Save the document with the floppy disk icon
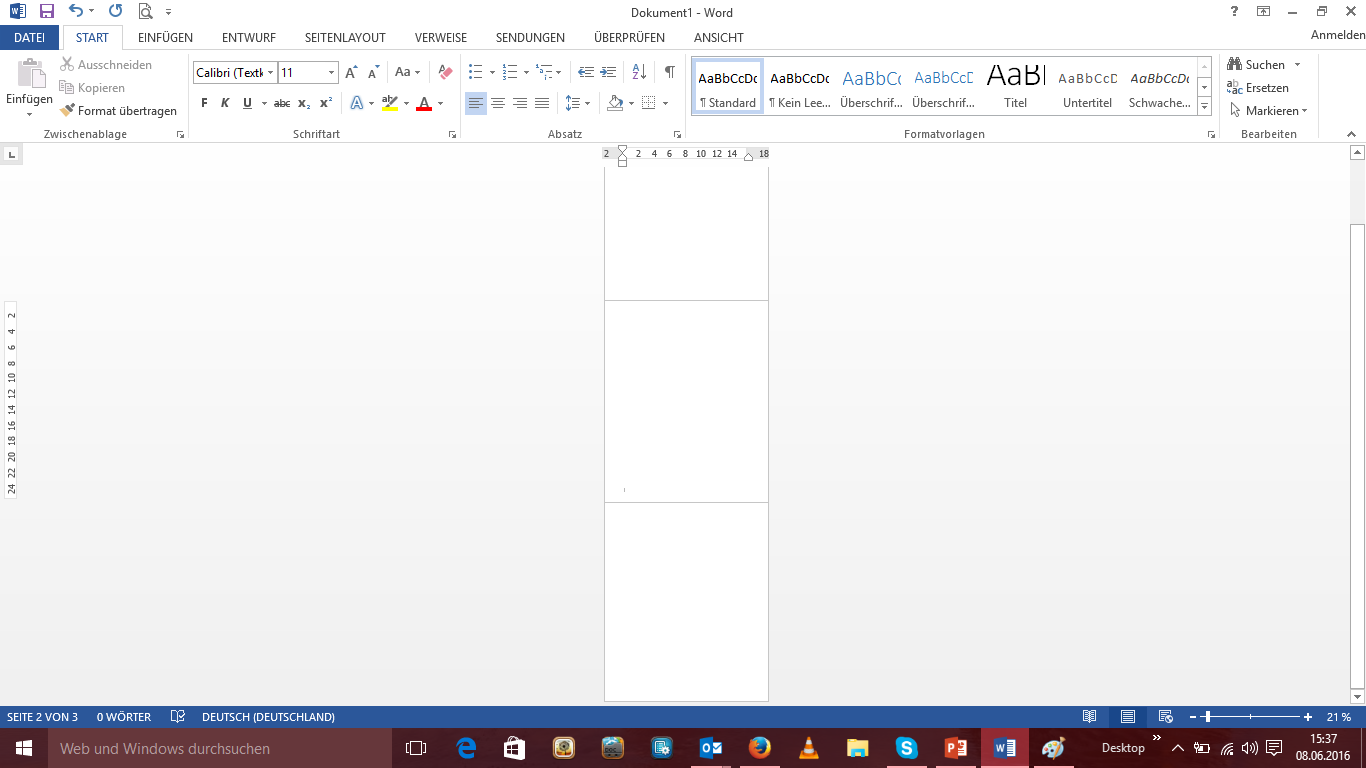The height and width of the screenshot is (768, 1366). pos(46,12)
